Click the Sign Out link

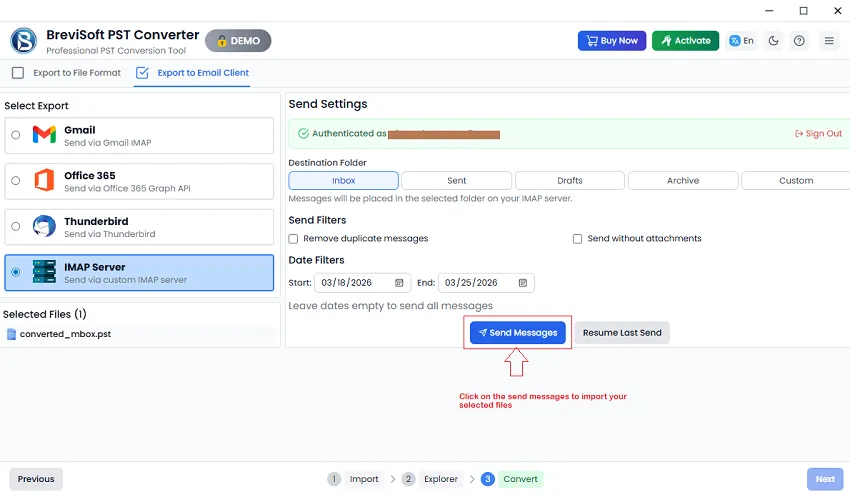[819, 133]
